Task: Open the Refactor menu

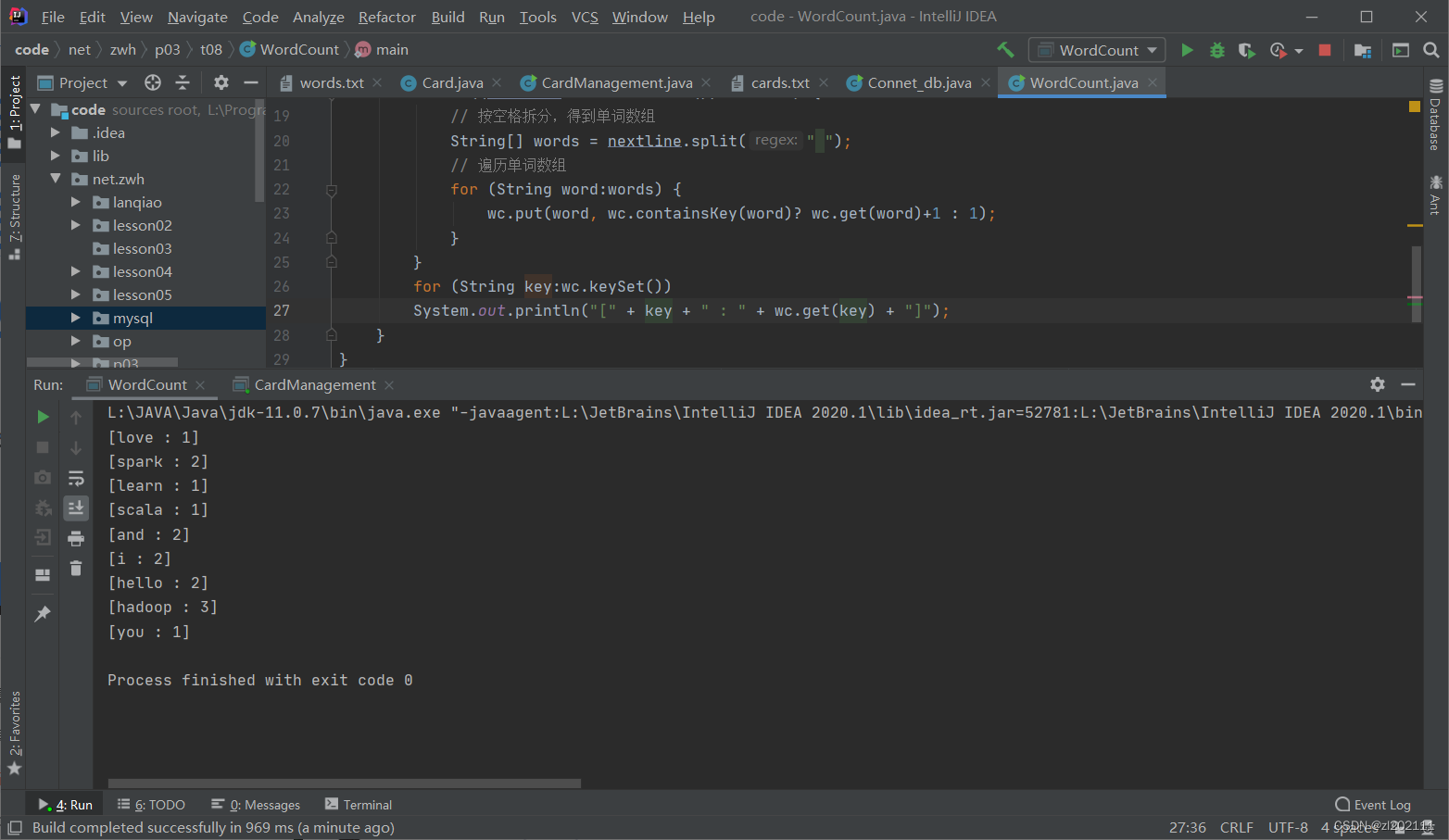Action: pyautogui.click(x=387, y=17)
